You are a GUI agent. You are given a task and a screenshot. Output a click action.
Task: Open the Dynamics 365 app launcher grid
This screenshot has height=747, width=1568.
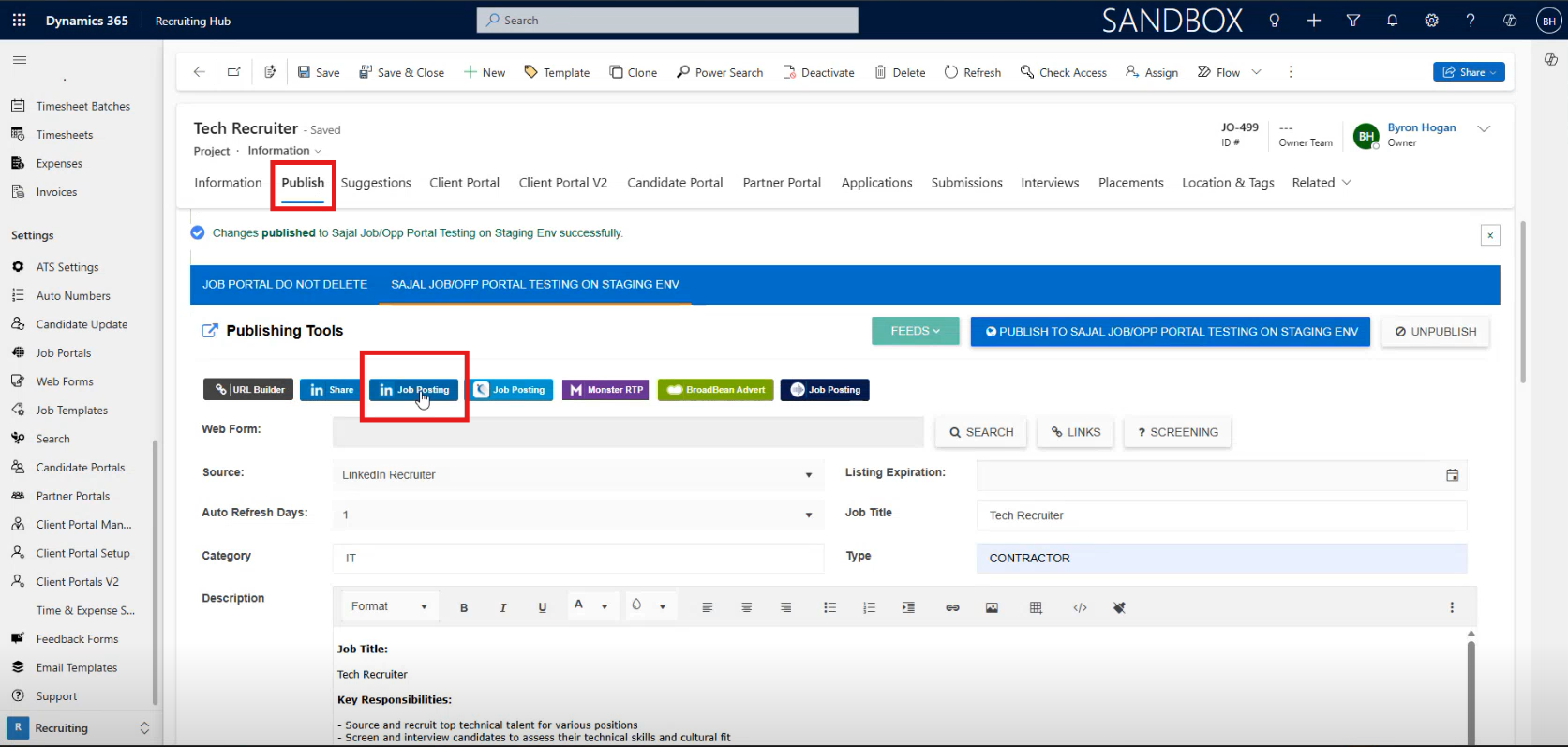(x=19, y=20)
